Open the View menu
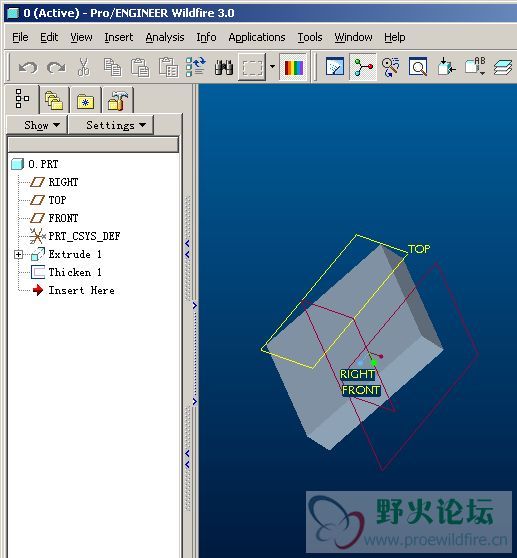The width and height of the screenshot is (517, 558). (x=81, y=37)
